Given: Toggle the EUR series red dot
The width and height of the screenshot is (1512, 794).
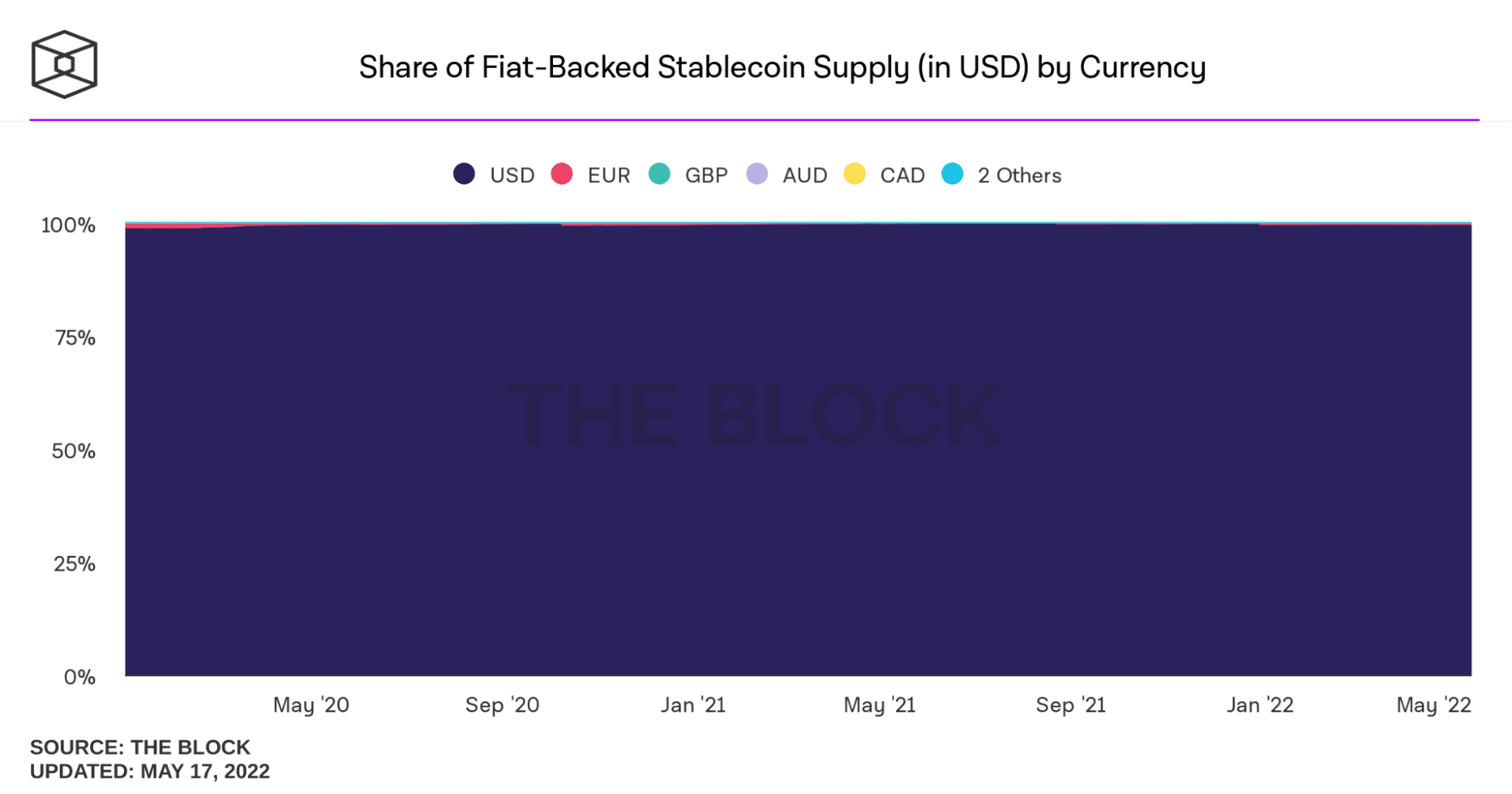Looking at the screenshot, I should (x=561, y=174).
